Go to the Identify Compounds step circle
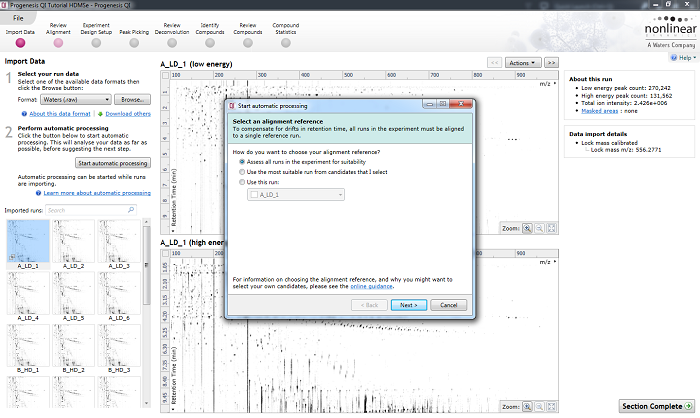 click(x=210, y=43)
